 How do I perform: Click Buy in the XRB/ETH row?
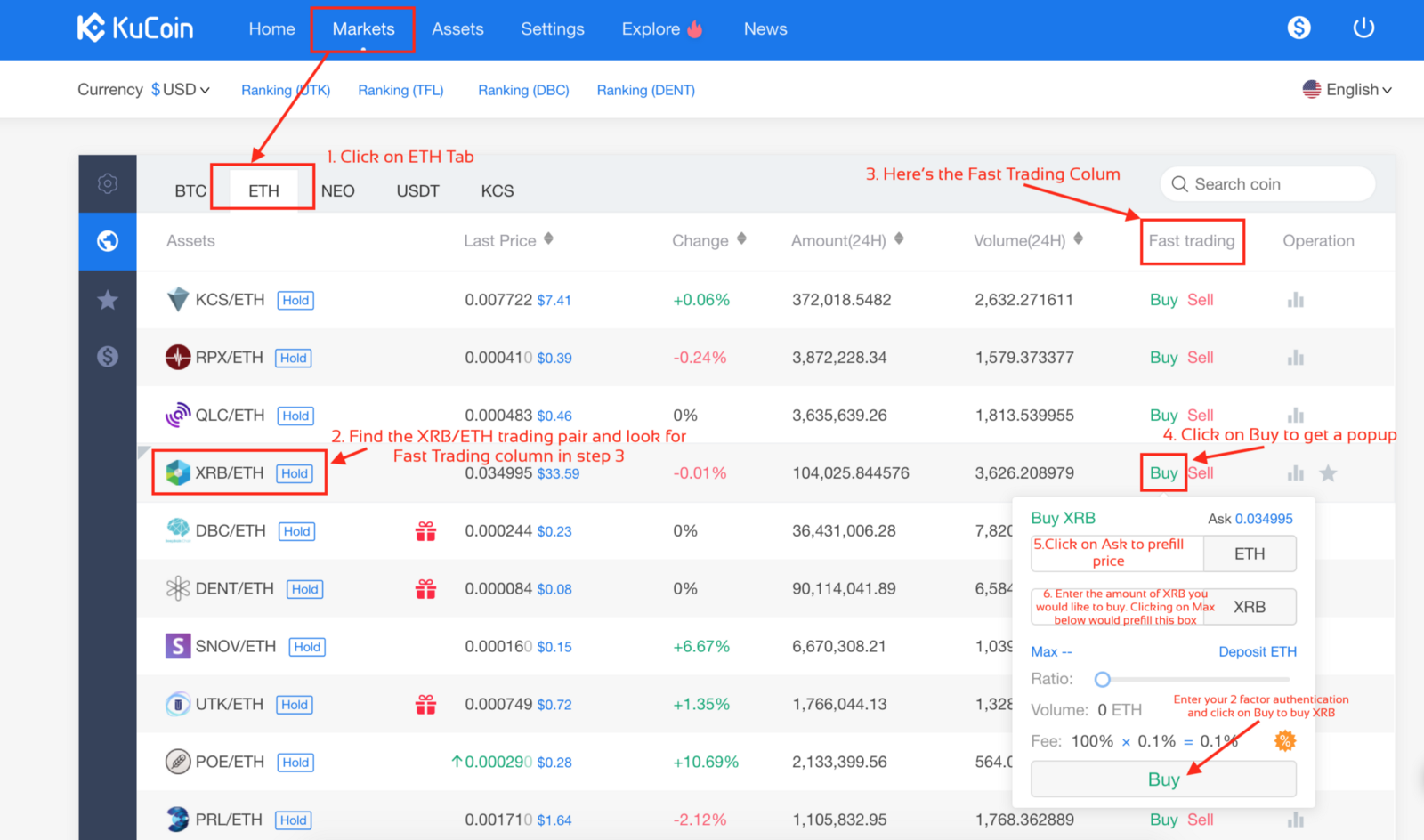[x=1163, y=472]
